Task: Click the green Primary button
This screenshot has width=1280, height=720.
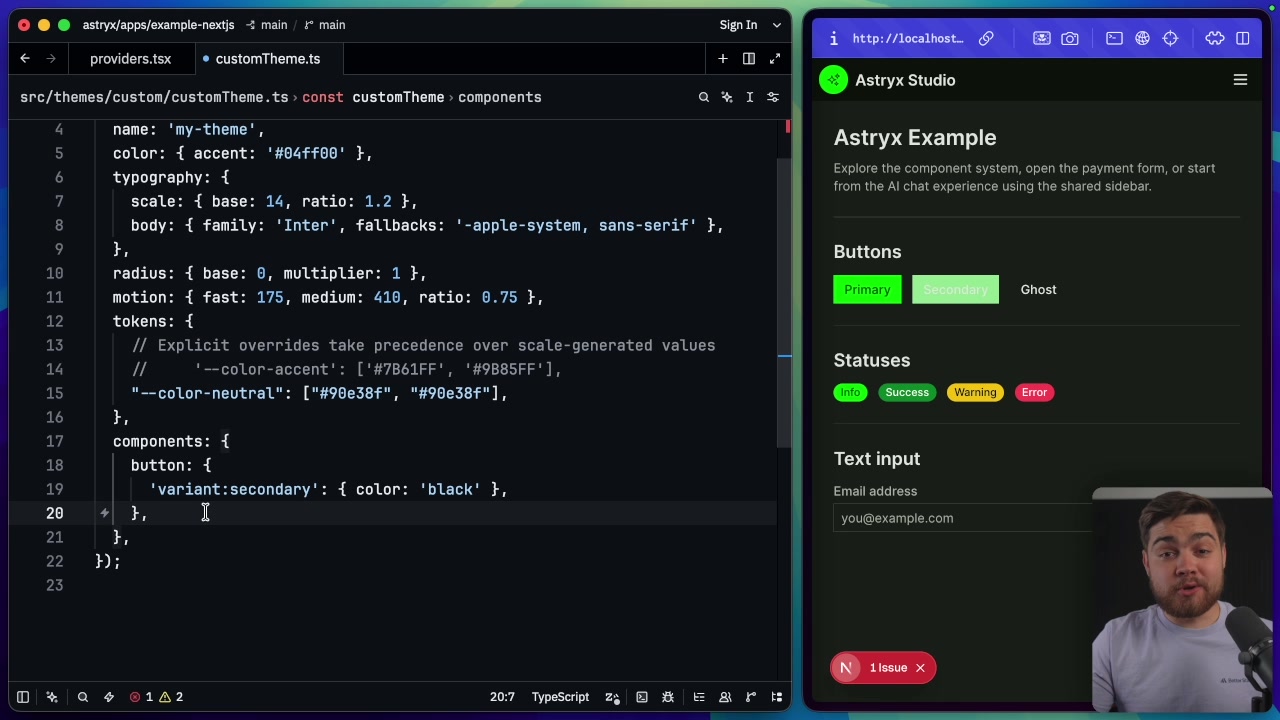Action: pyautogui.click(x=867, y=290)
